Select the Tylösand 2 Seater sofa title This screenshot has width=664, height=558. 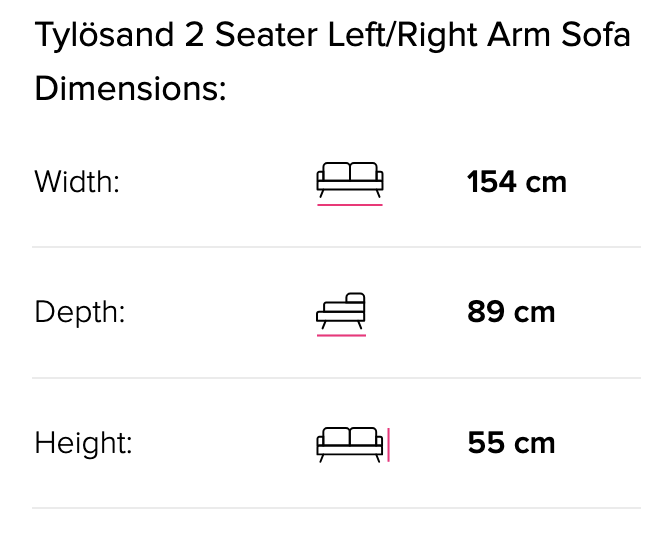click(332, 35)
